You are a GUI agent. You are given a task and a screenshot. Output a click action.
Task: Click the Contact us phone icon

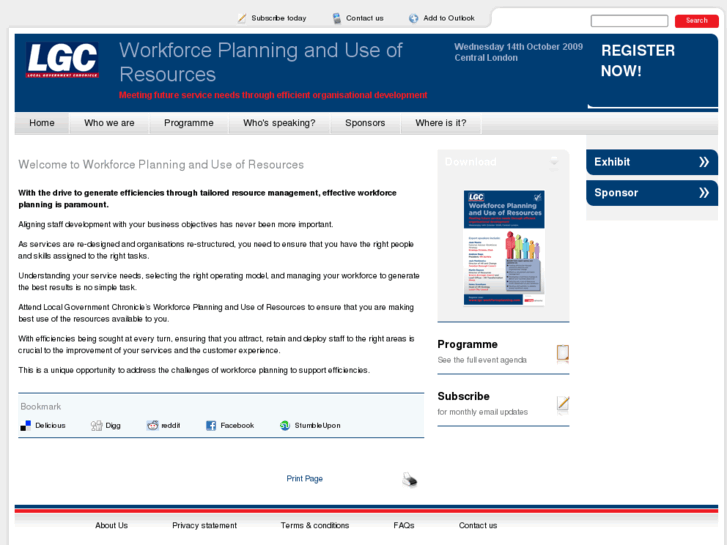337,18
